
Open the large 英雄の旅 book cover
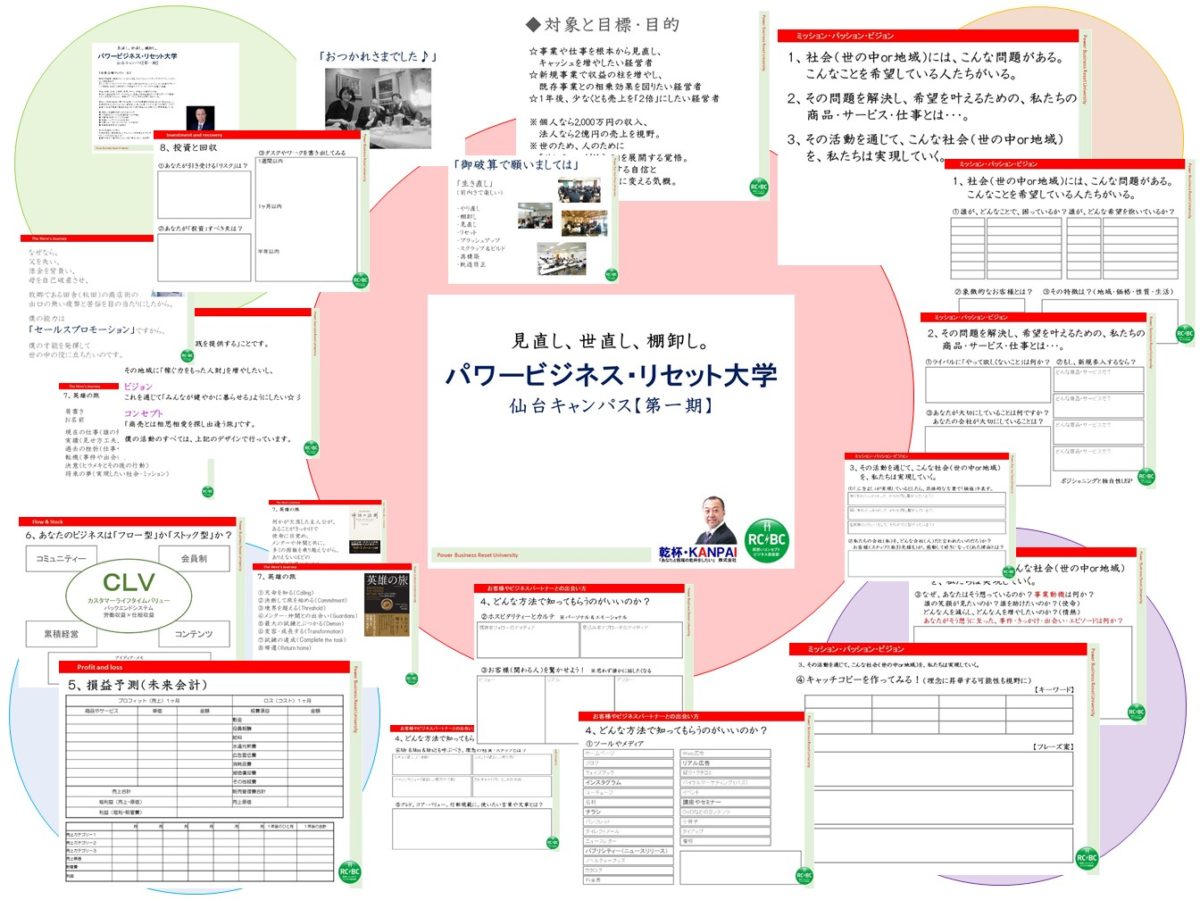(x=385, y=602)
